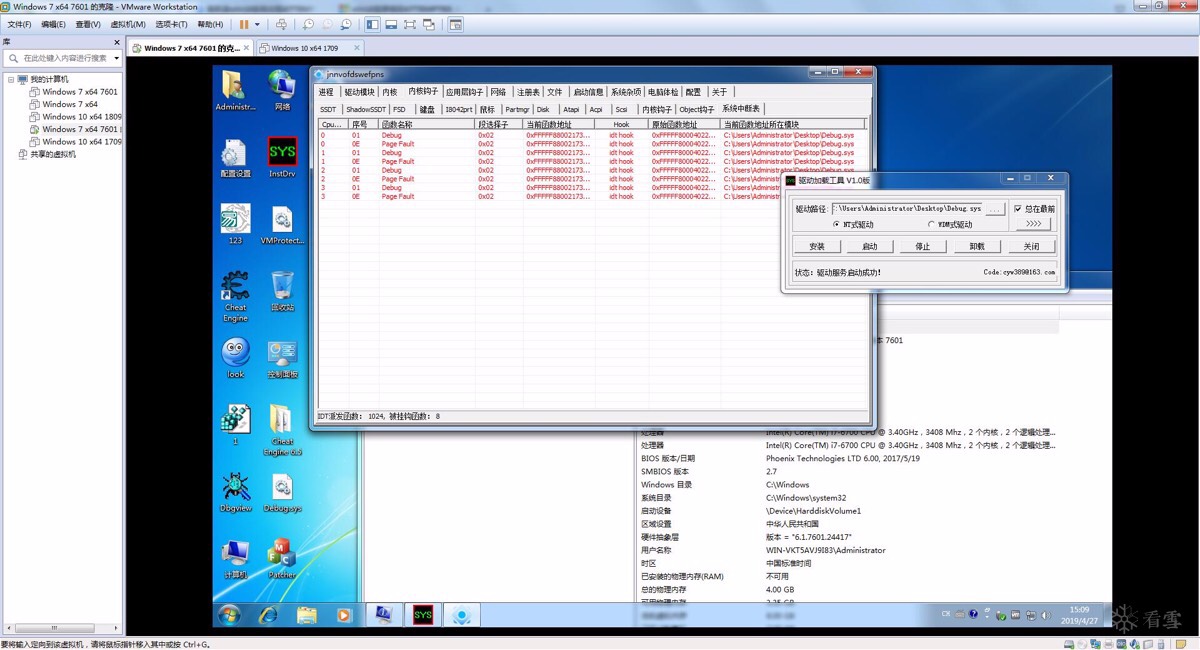Select the 123 desktop icon

coord(235,225)
